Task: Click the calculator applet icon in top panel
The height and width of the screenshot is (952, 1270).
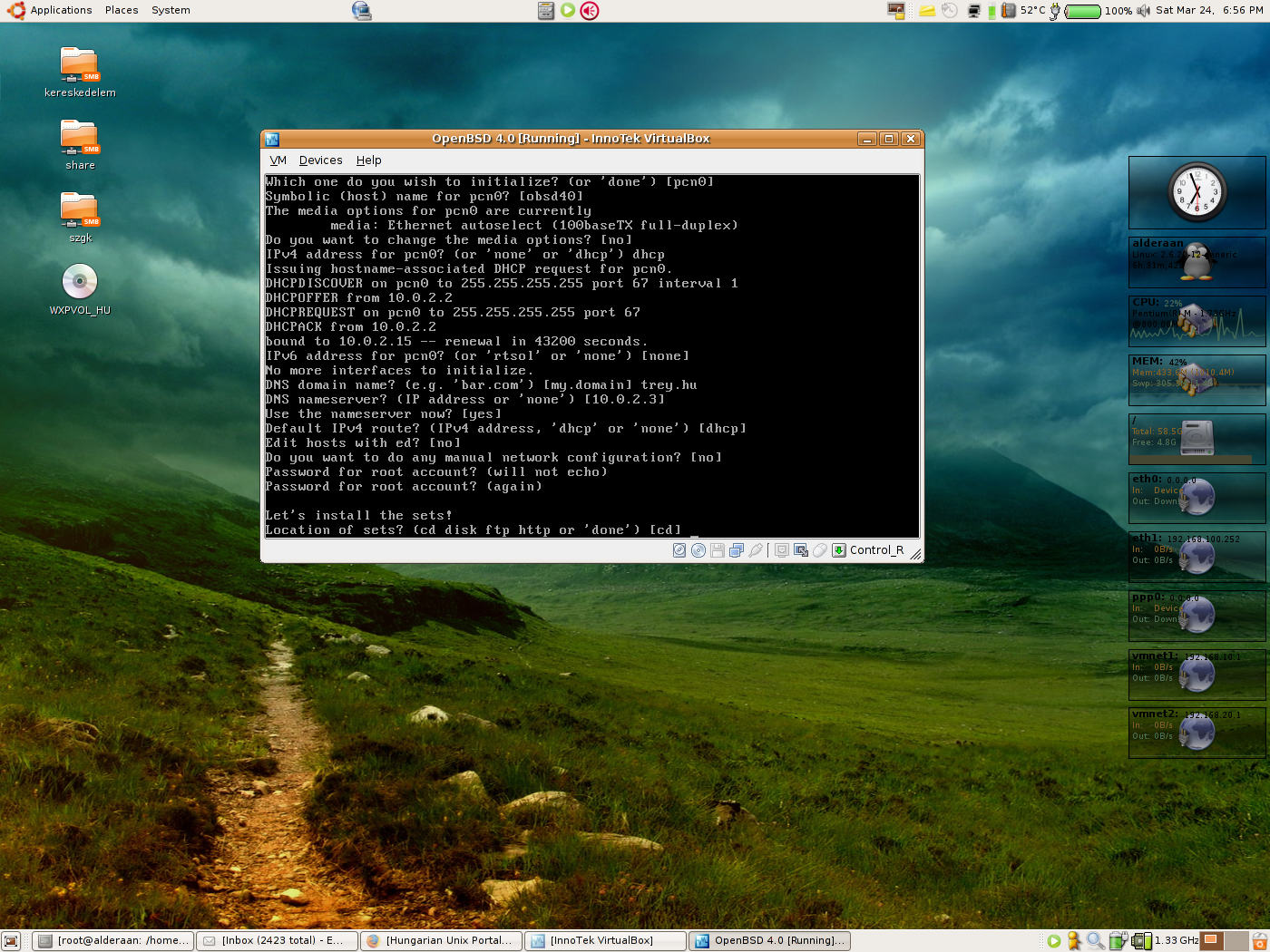Action: [545, 10]
